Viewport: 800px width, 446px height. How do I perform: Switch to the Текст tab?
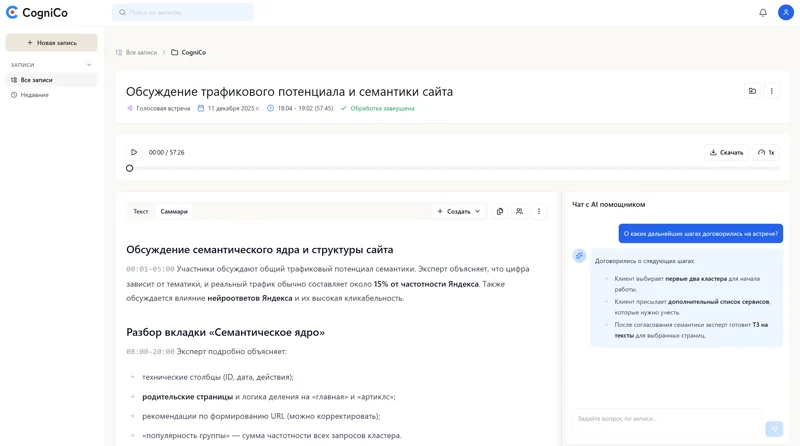pyautogui.click(x=141, y=211)
